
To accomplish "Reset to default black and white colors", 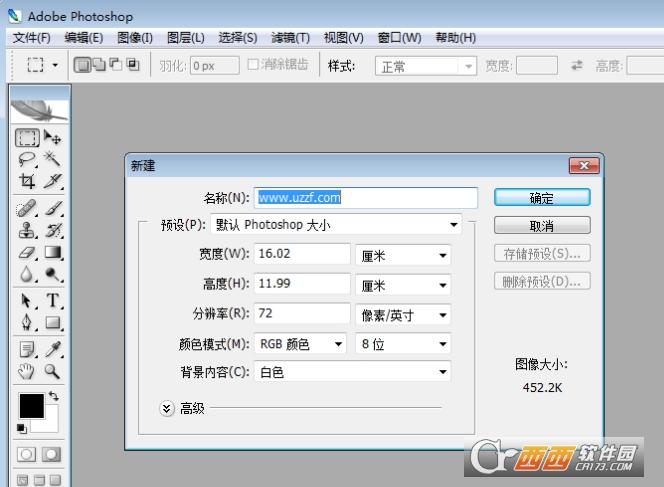I will point(22,429).
